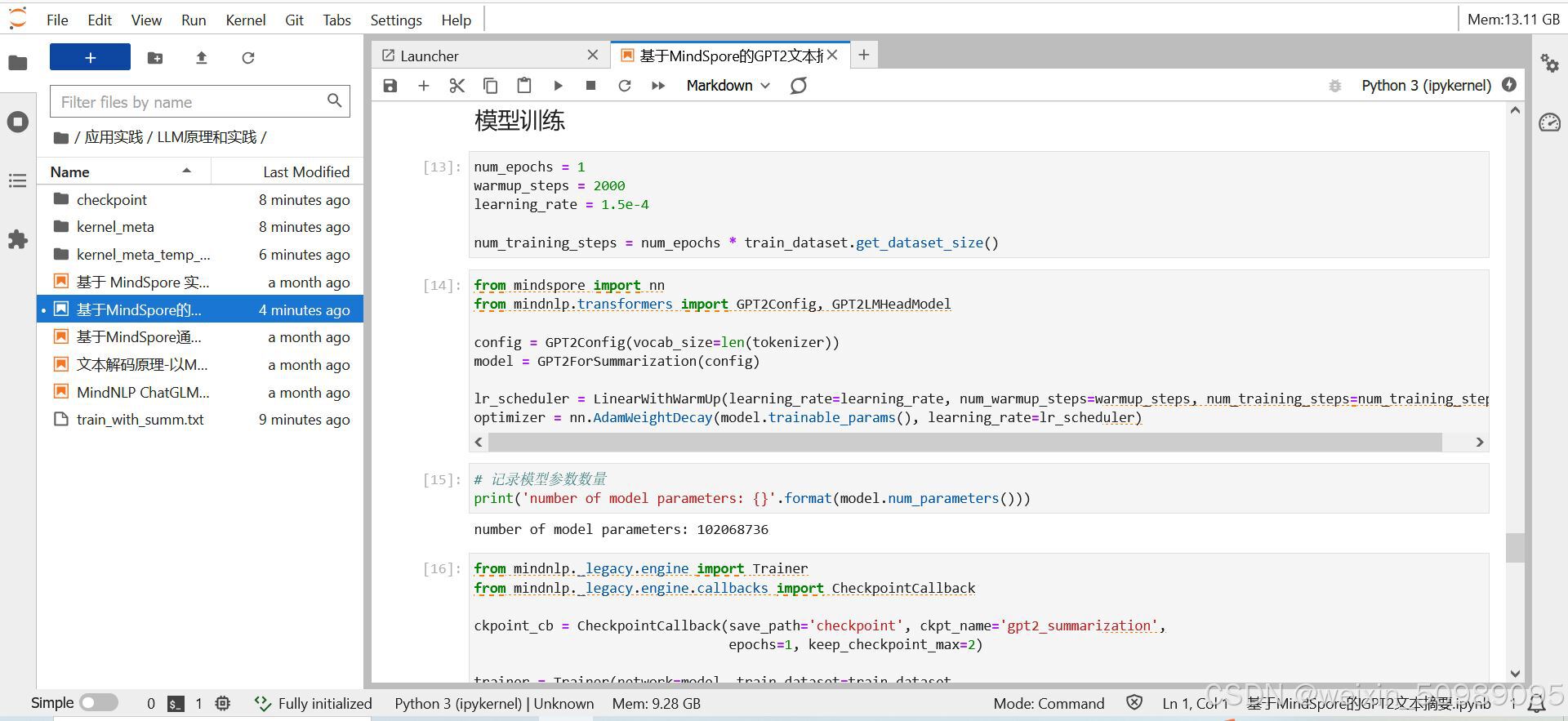1568x721 pixels.
Task: Open the Settings menu
Action: [396, 20]
